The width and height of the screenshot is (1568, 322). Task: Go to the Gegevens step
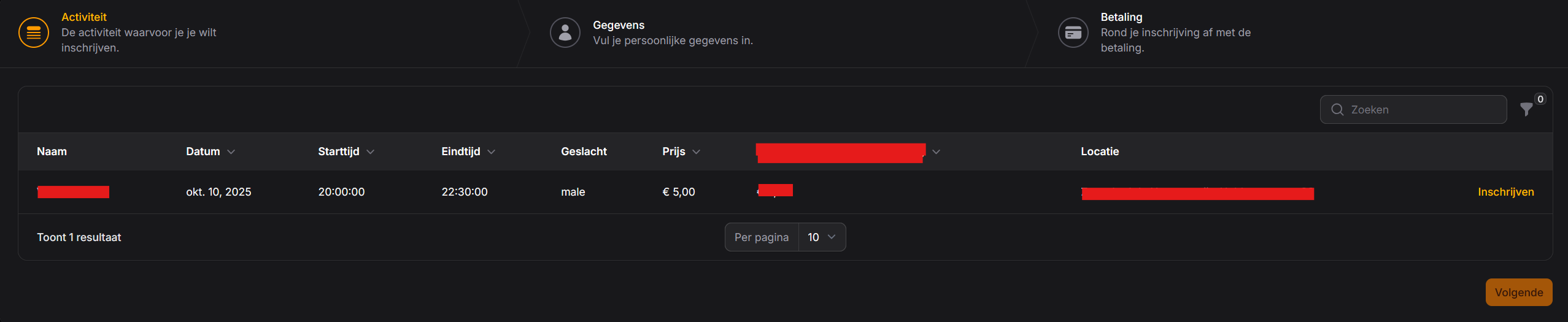[618, 25]
